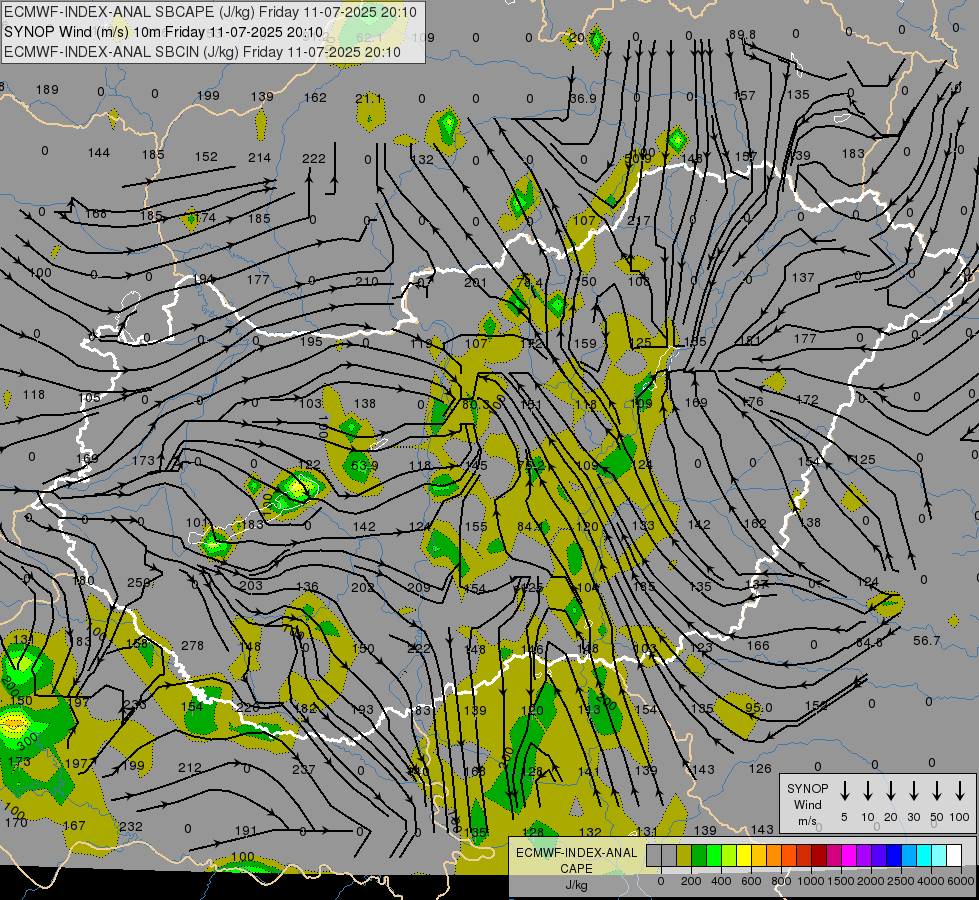Click the map value 214
Viewport: 979px width, 900px height.
(259, 157)
